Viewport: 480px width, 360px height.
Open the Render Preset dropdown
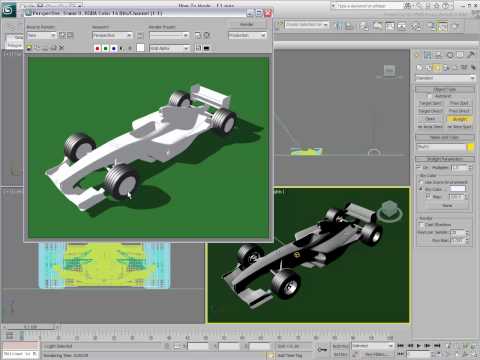coord(169,35)
